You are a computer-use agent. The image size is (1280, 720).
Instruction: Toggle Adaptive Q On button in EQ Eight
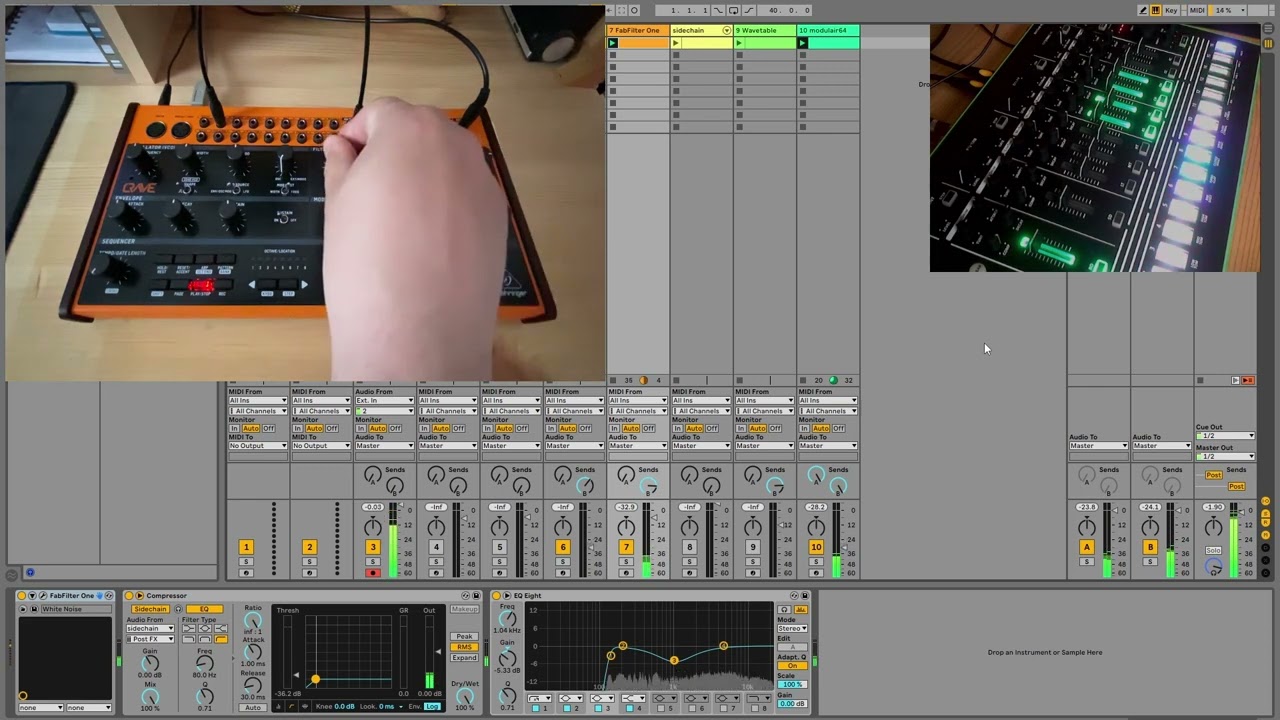coord(792,665)
